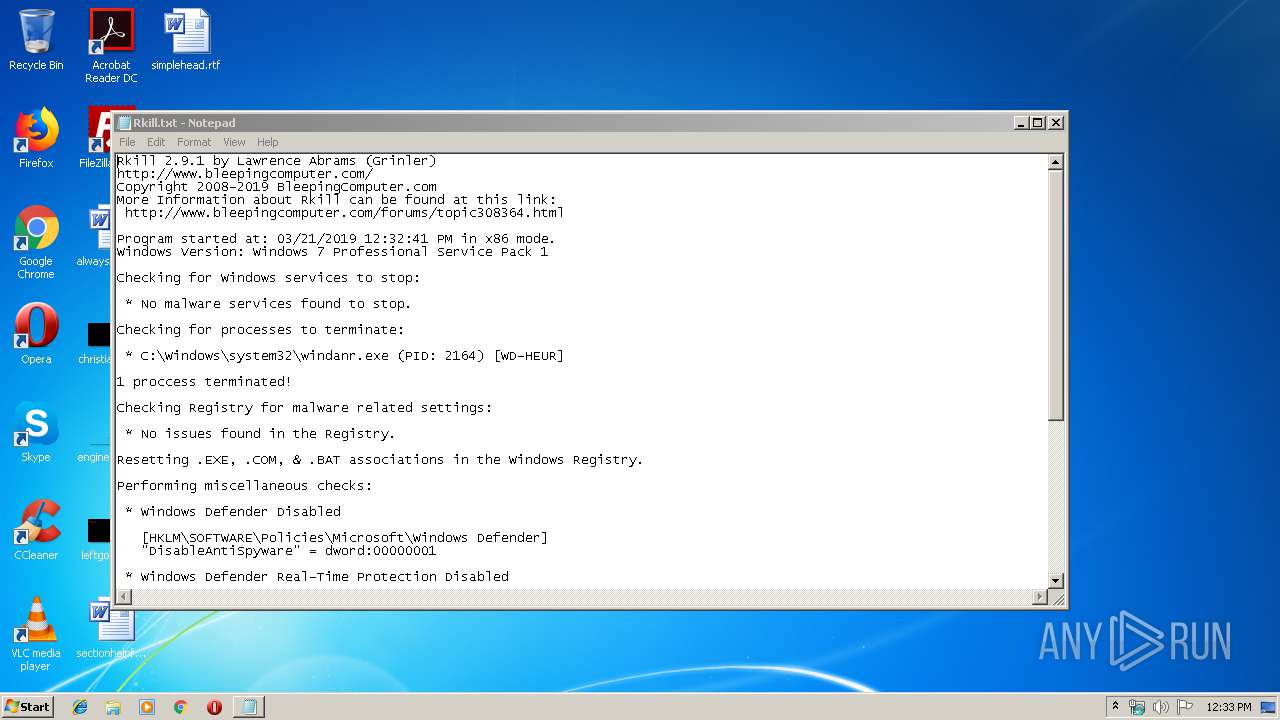Select the Notepad taskbar button
The image size is (1280, 720).
248,707
